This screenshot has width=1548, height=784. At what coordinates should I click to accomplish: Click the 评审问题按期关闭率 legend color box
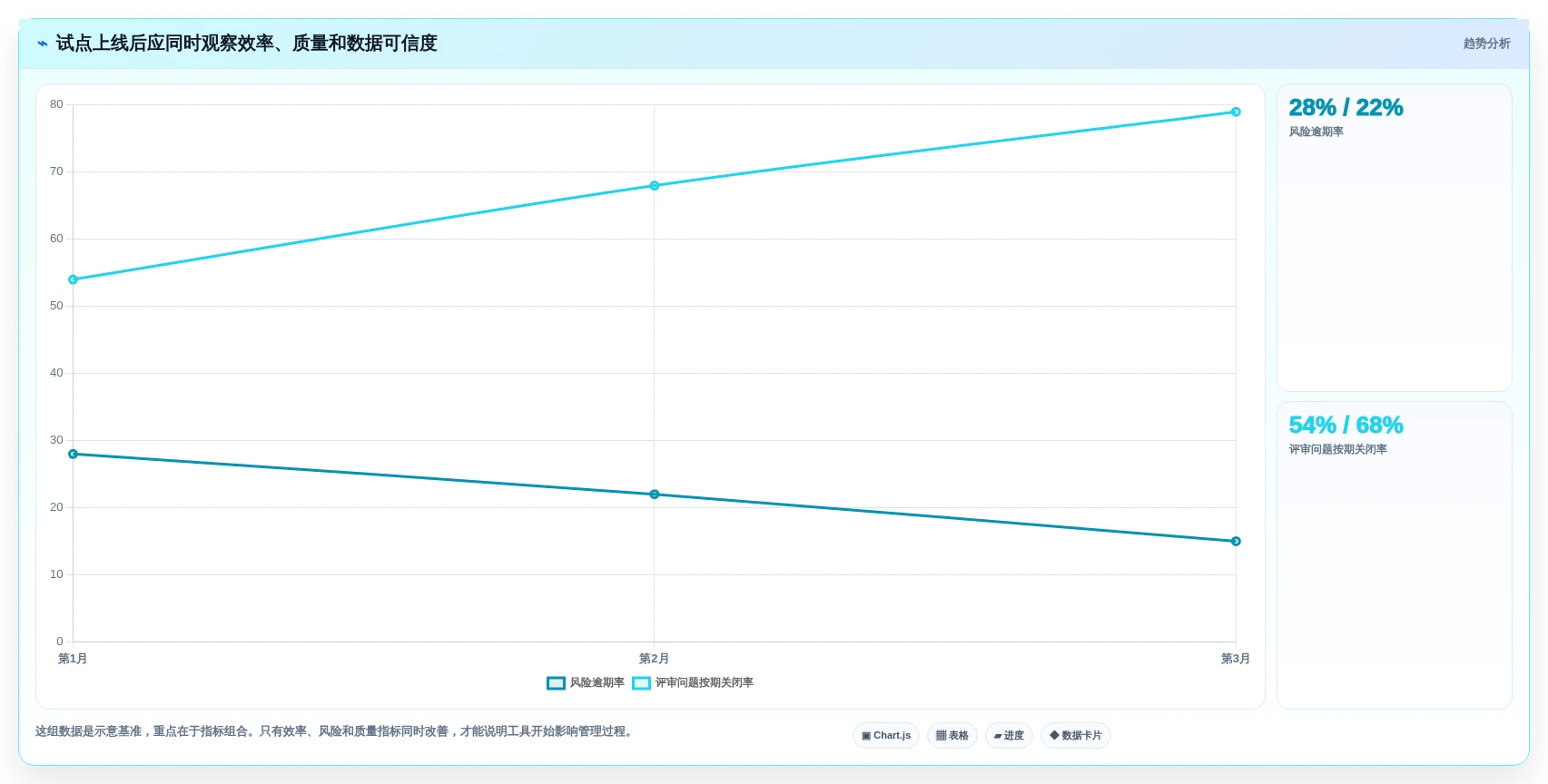tap(641, 683)
